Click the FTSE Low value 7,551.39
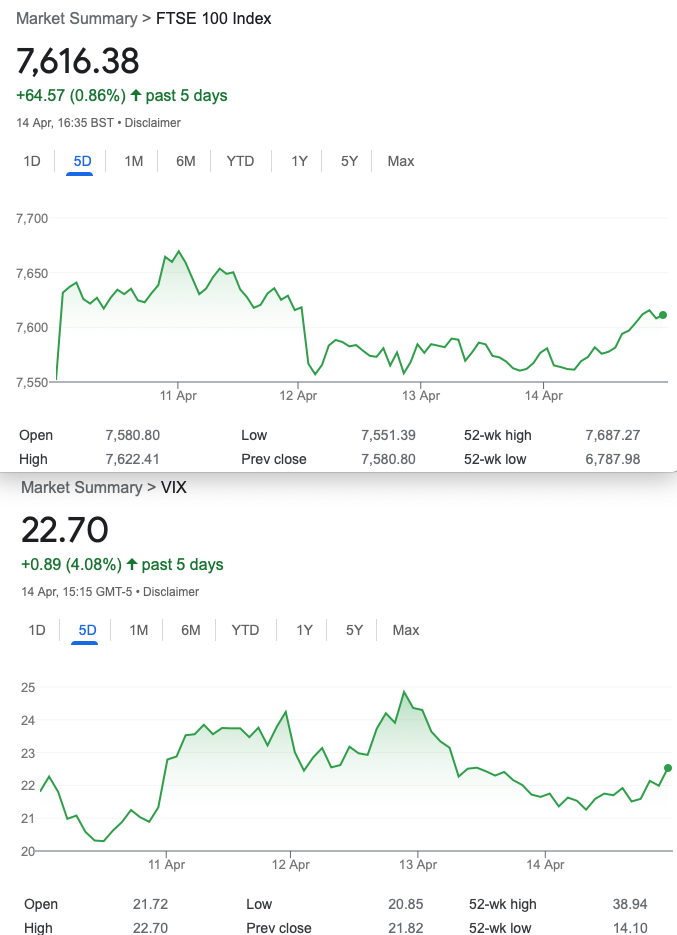The width and height of the screenshot is (677, 935). (x=388, y=435)
